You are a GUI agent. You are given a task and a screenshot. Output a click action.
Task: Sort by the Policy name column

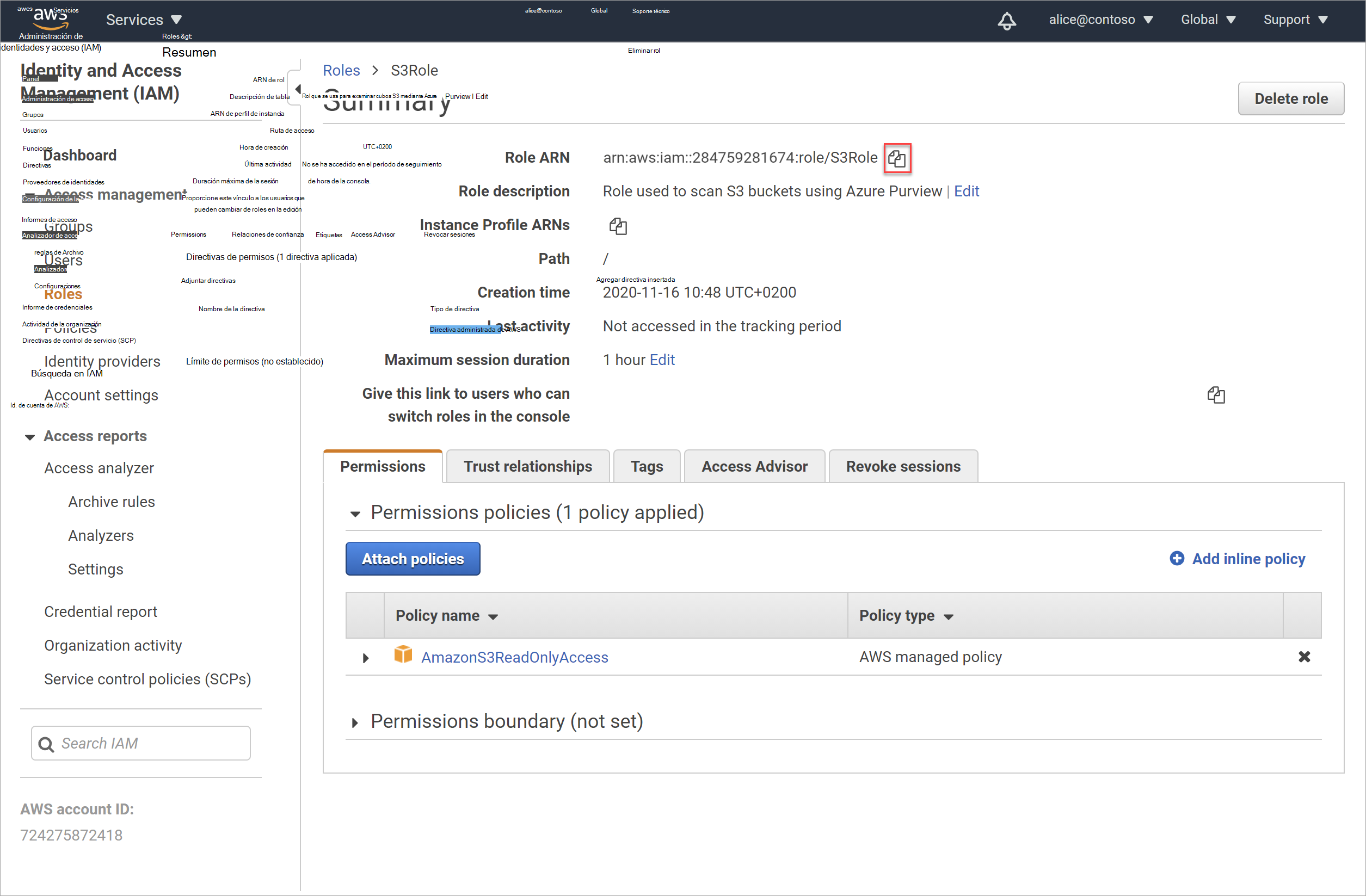point(446,615)
